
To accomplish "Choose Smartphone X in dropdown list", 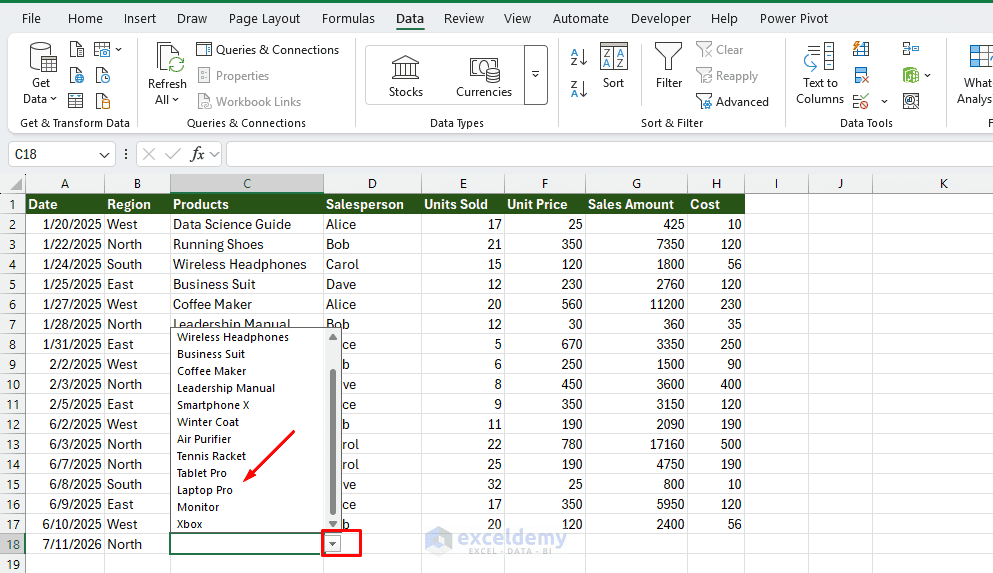I will pos(213,405).
